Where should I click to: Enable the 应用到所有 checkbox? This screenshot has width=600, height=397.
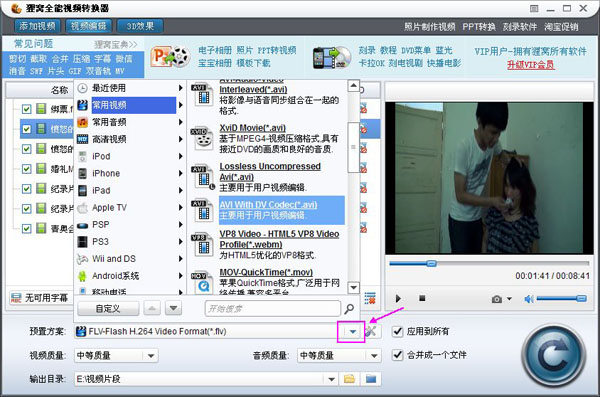(x=398, y=331)
